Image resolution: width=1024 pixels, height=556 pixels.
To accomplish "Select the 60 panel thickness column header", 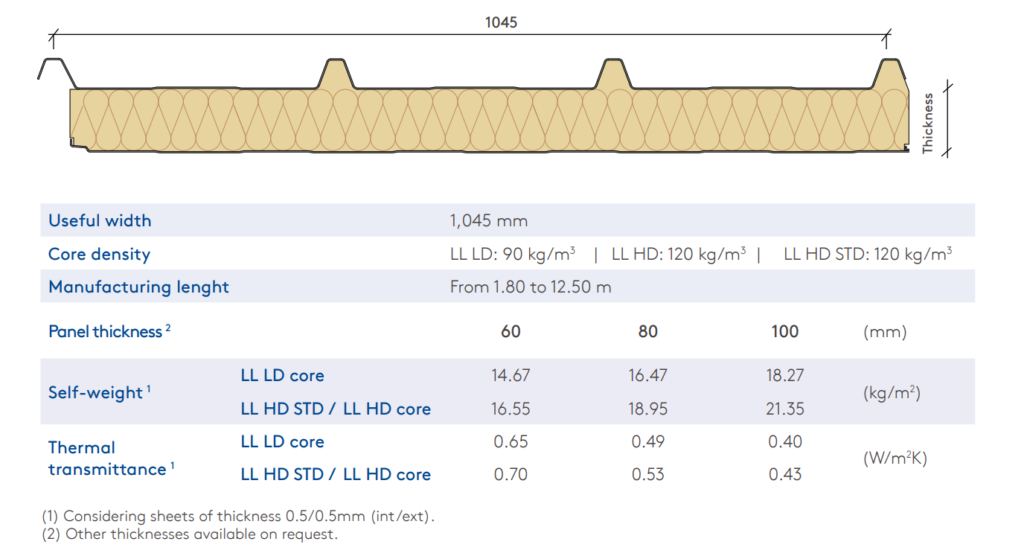I will coord(511,332).
